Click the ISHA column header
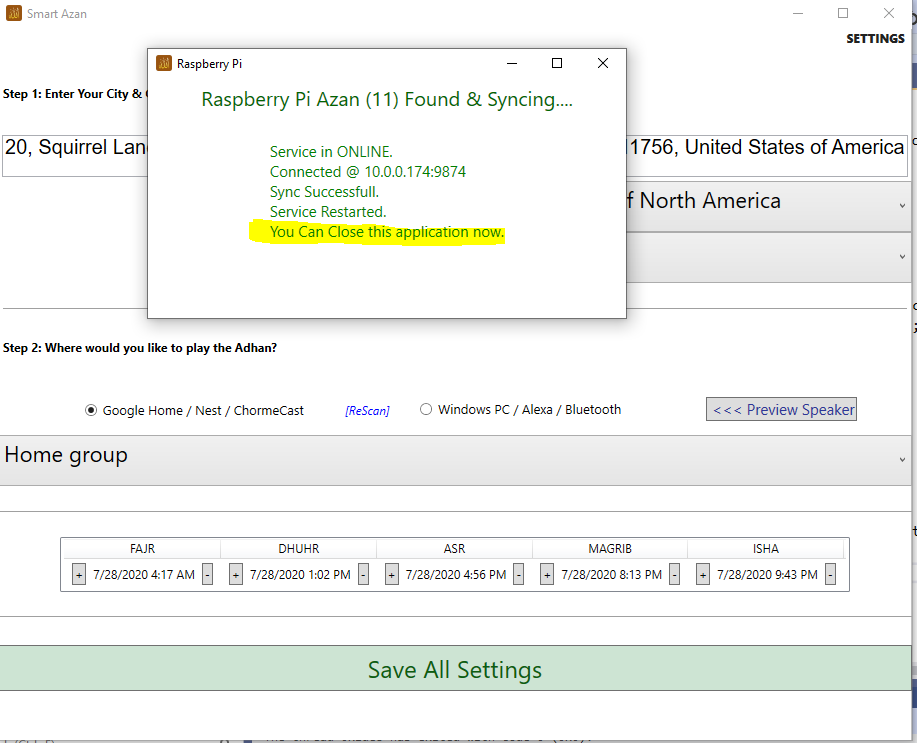This screenshot has width=917, height=743. 766,549
